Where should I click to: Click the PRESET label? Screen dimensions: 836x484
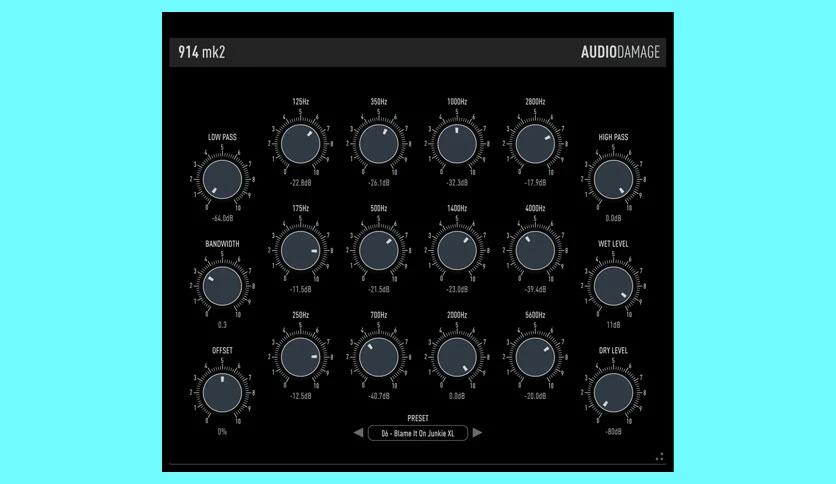click(x=418, y=418)
